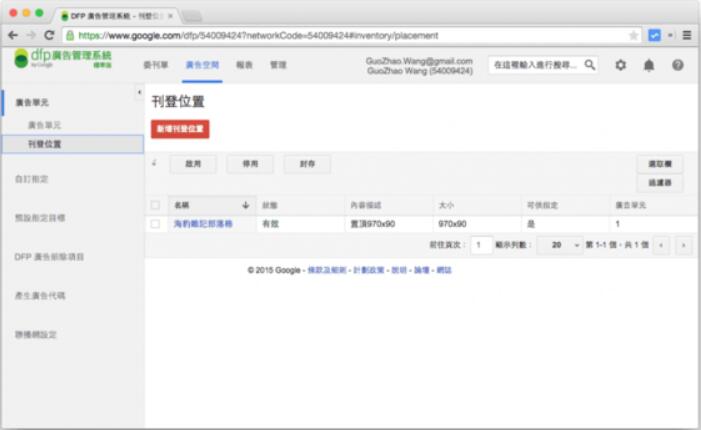Open the Chrome hamburger menu

(686, 35)
